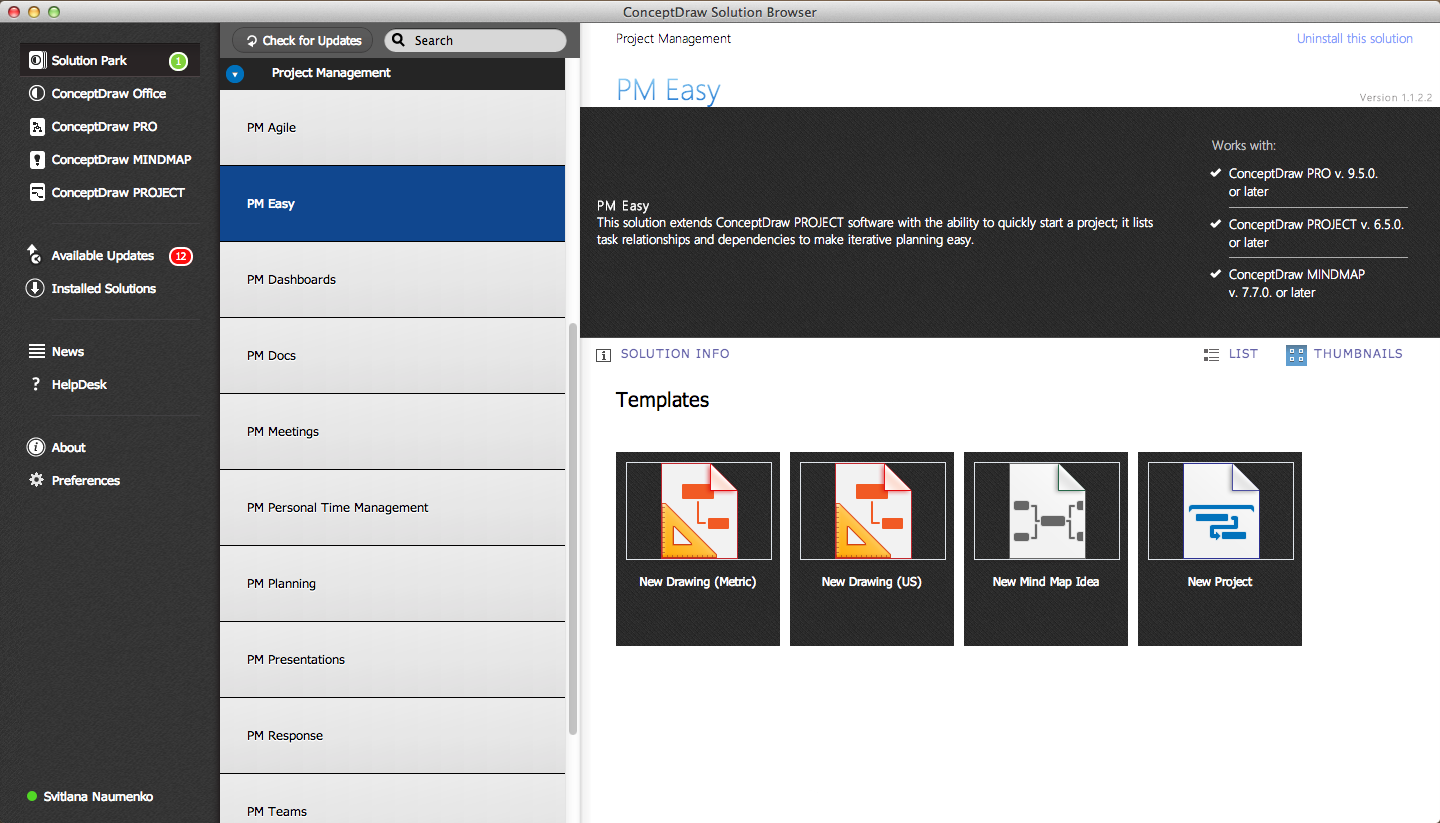The width and height of the screenshot is (1440, 823).
Task: Open ConceptDraw Office section
Action: [x=109, y=94]
